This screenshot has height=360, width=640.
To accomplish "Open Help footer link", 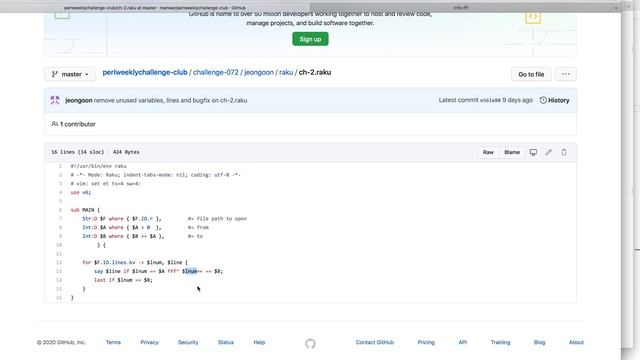I will pyautogui.click(x=259, y=342).
